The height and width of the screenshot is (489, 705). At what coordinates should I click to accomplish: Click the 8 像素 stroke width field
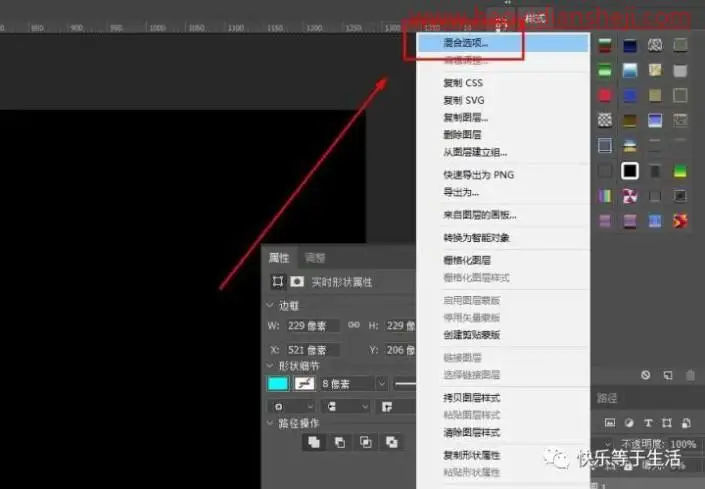coord(347,384)
